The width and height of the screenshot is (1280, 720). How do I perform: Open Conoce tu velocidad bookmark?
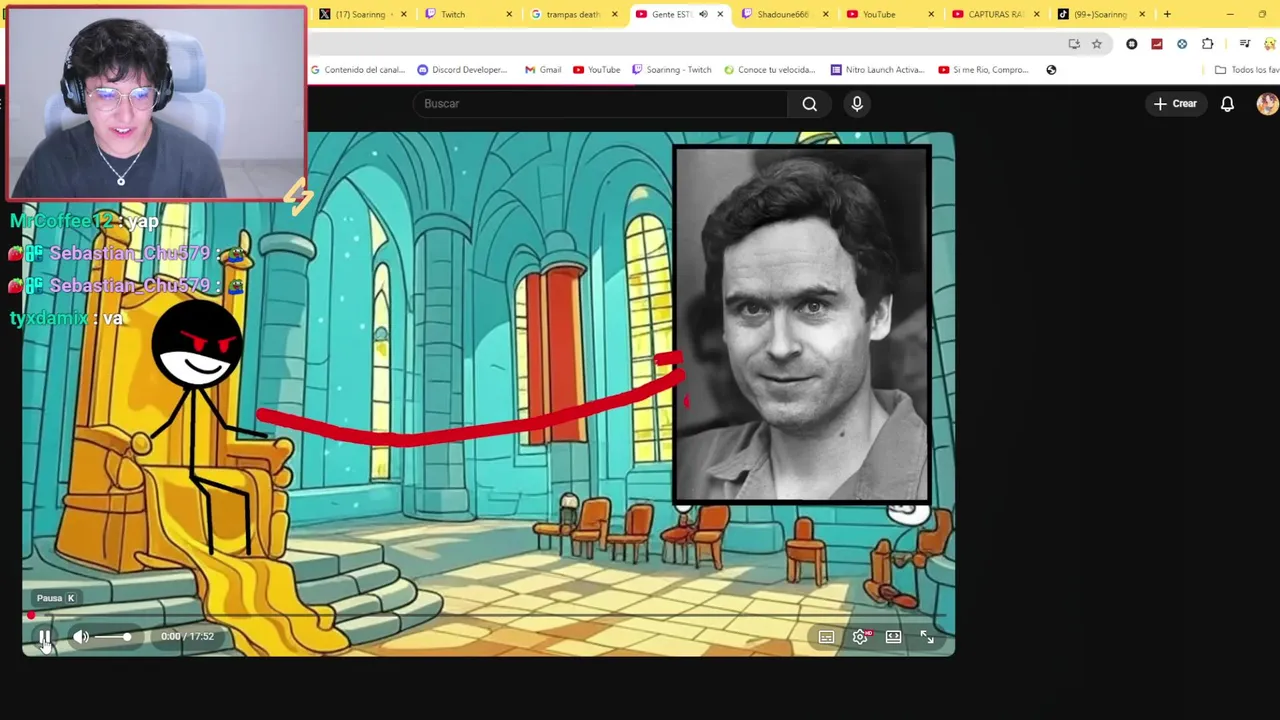point(769,70)
